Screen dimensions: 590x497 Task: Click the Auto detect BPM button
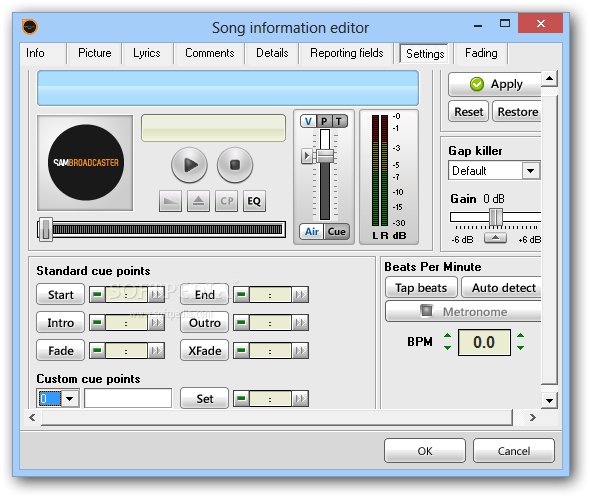(502, 288)
